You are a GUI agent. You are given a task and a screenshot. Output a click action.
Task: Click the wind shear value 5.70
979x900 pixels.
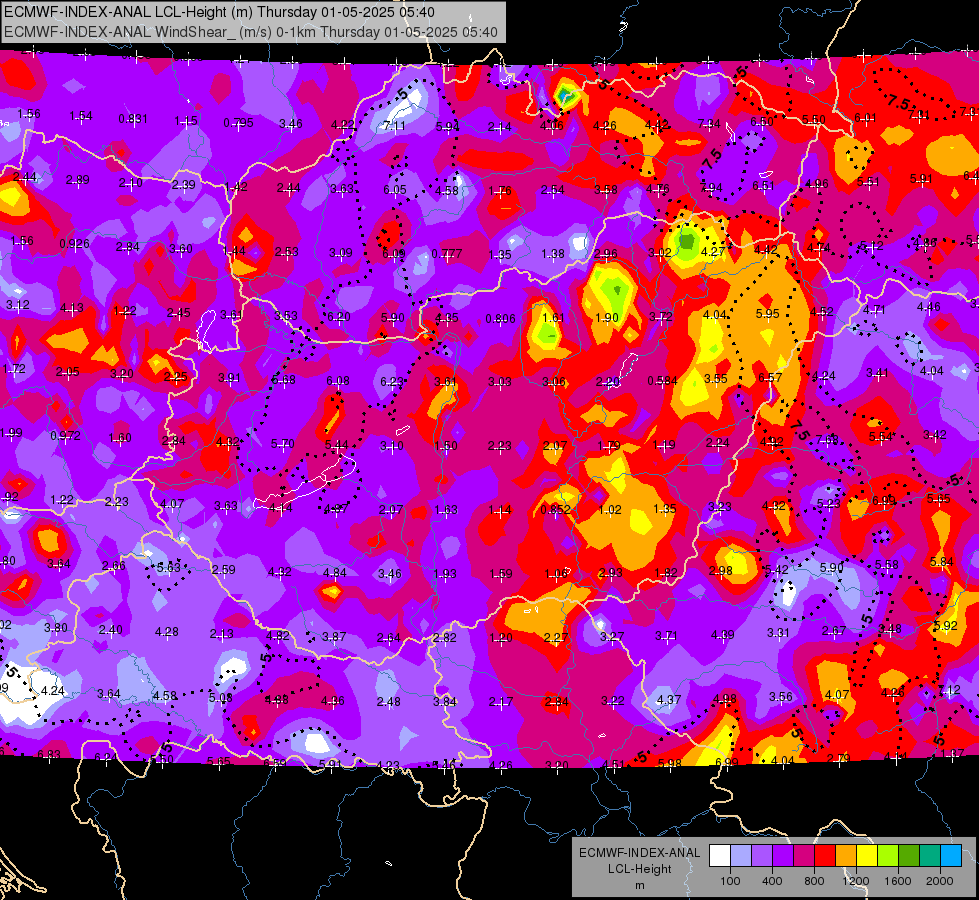coord(282,444)
